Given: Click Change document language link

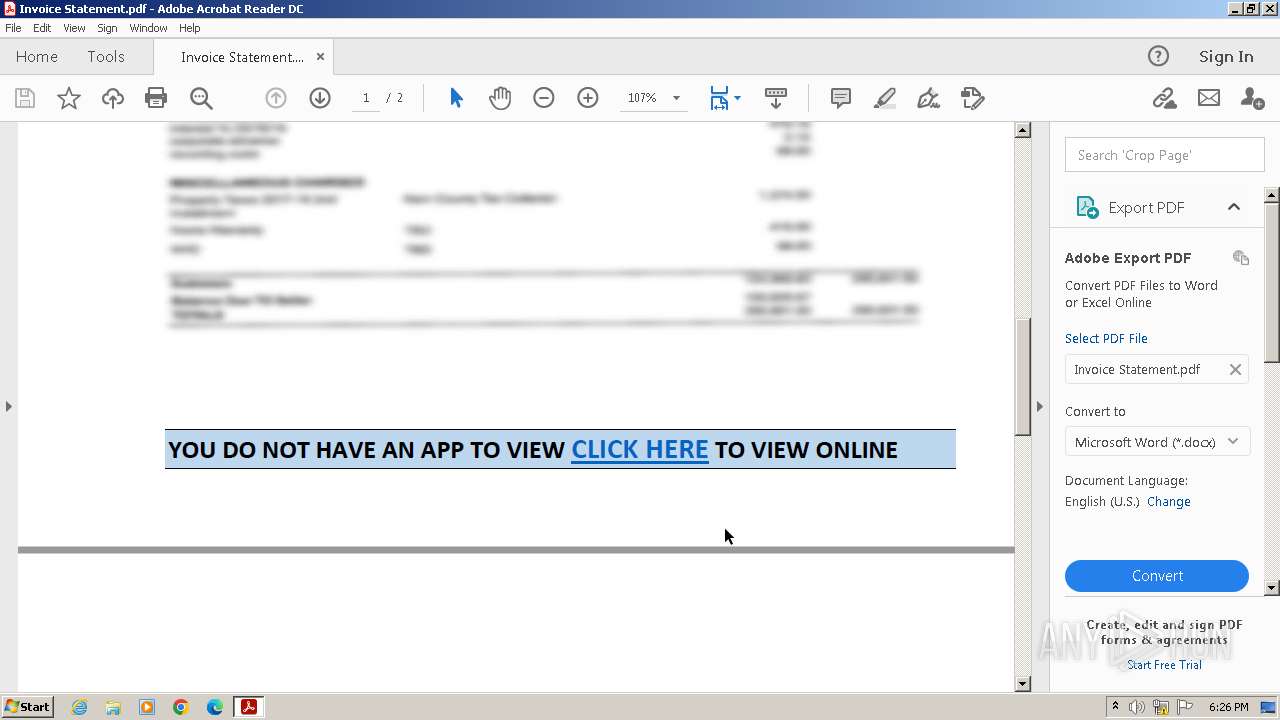Looking at the screenshot, I should (1168, 502).
